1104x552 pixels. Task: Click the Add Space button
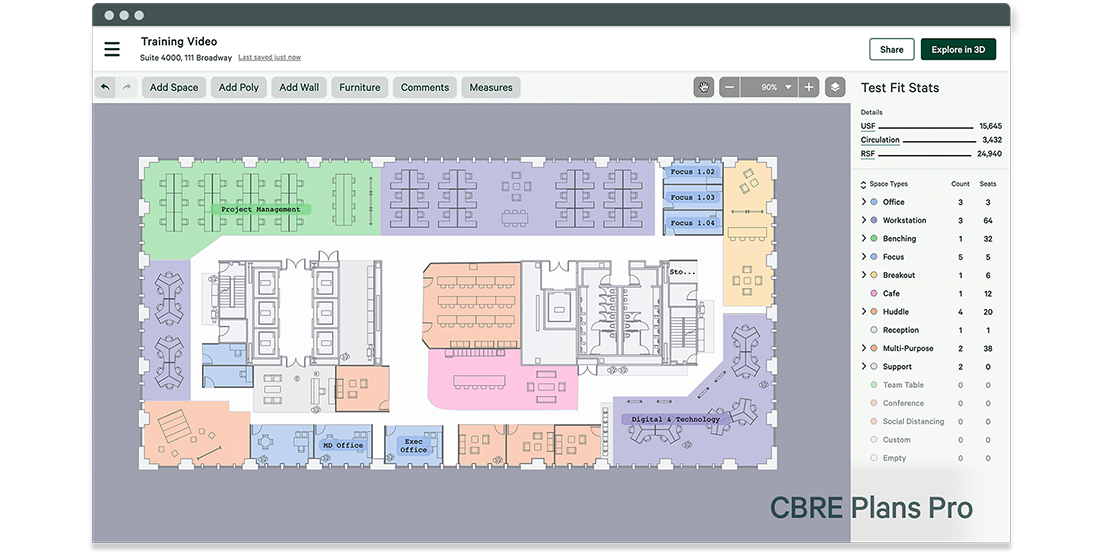point(174,88)
